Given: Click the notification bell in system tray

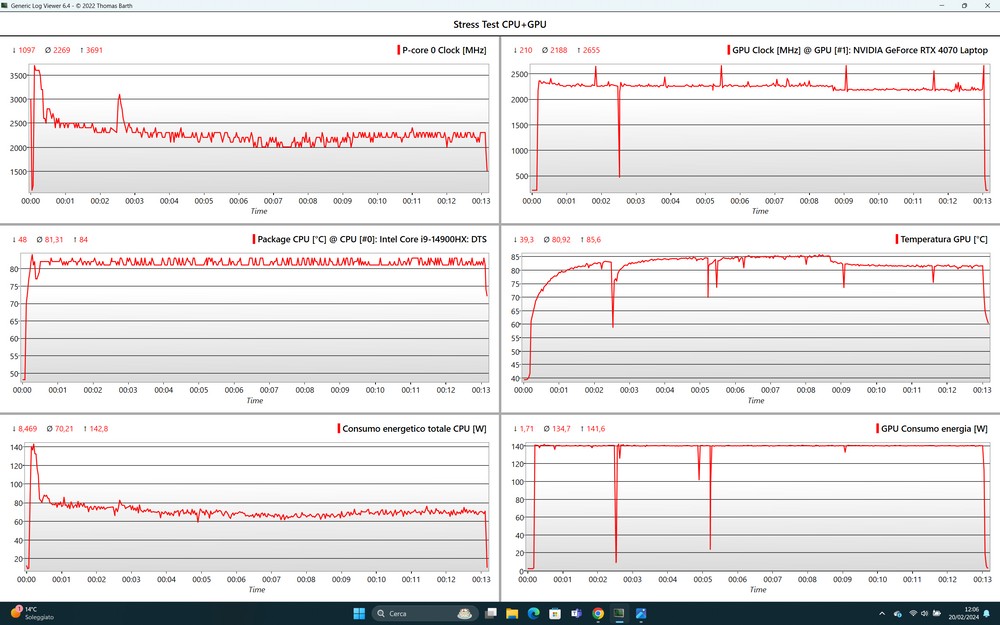Looking at the screenshot, I should [x=986, y=613].
